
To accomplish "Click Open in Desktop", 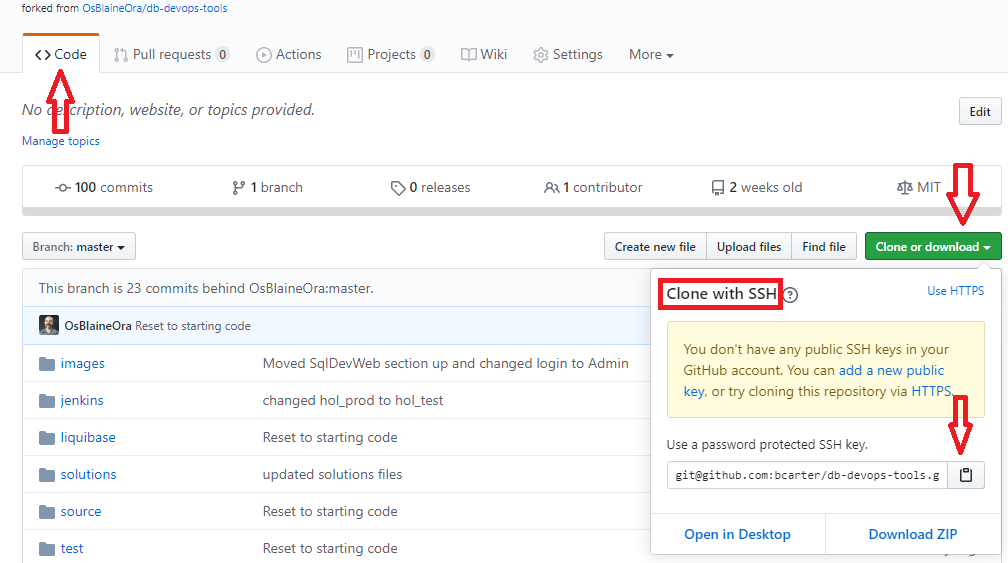I will (x=737, y=534).
